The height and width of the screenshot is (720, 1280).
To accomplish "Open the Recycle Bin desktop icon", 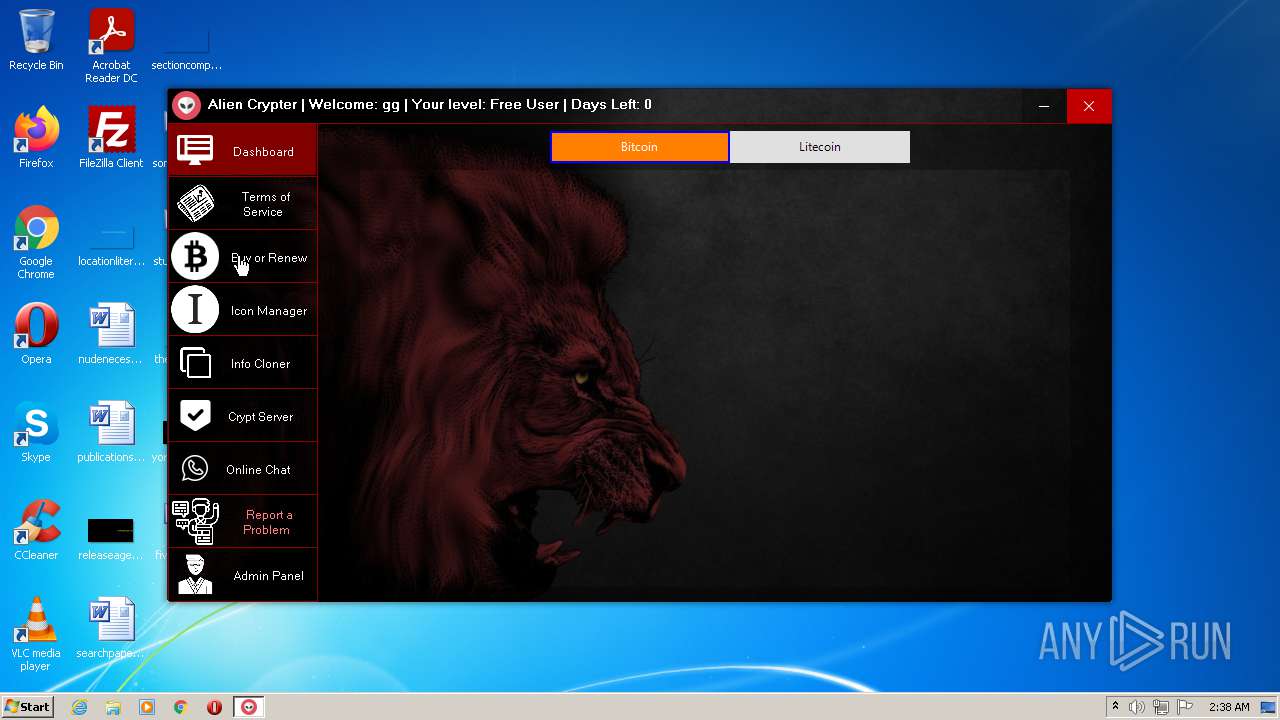I will point(36,40).
